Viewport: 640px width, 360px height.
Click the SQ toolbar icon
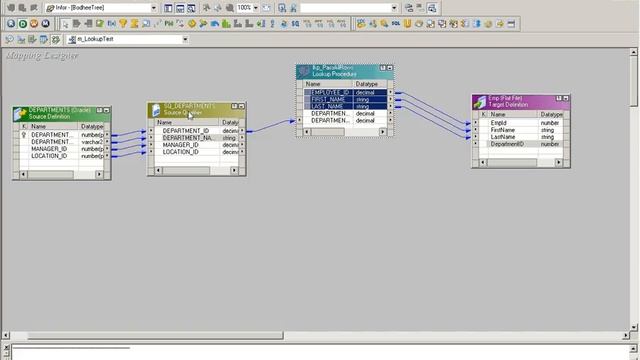click(x=295, y=24)
